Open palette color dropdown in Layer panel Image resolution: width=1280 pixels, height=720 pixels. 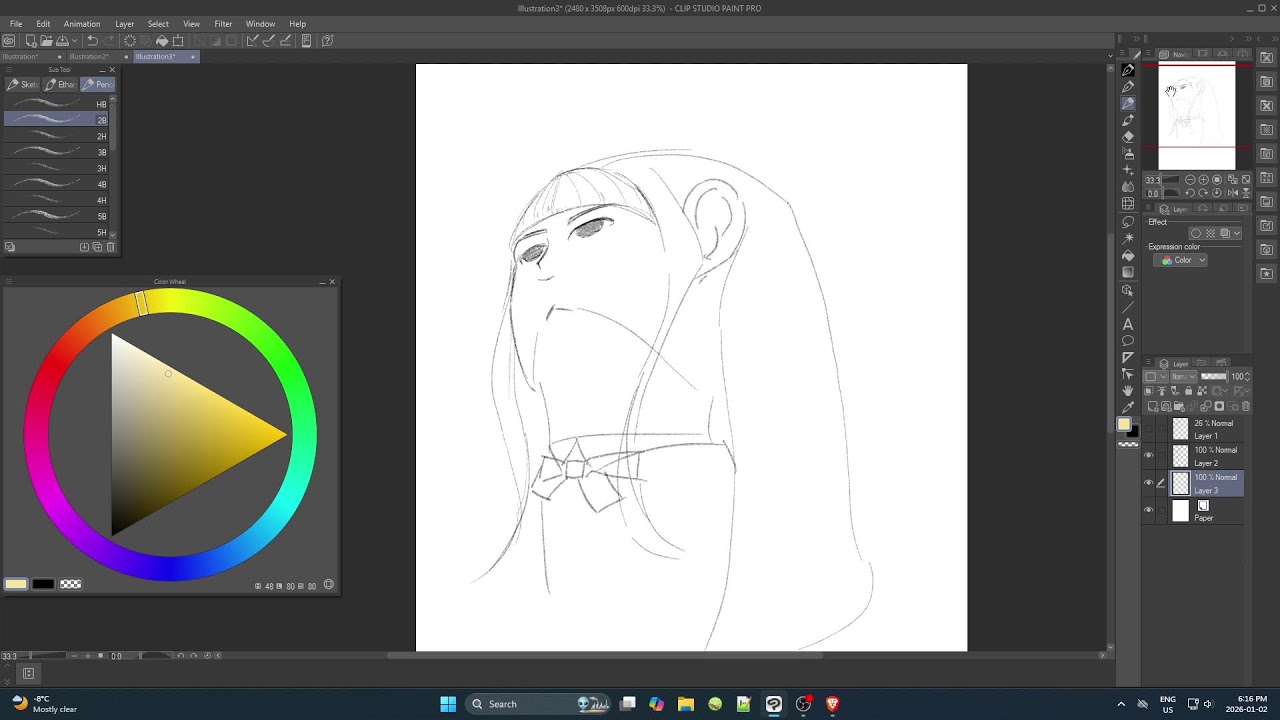coord(1155,377)
